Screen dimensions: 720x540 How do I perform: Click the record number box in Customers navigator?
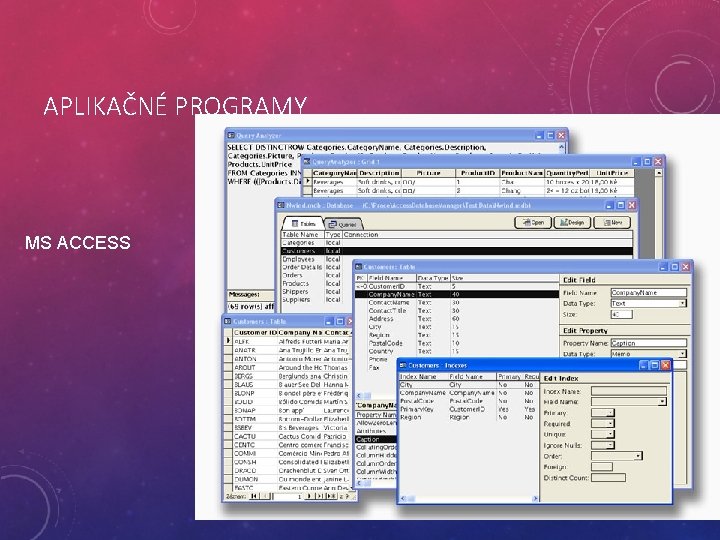pos(288,496)
